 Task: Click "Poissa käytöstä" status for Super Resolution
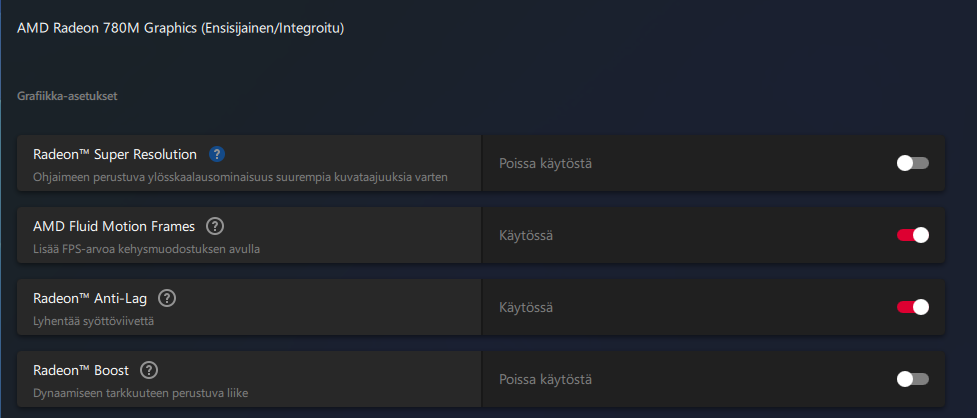click(x=545, y=163)
